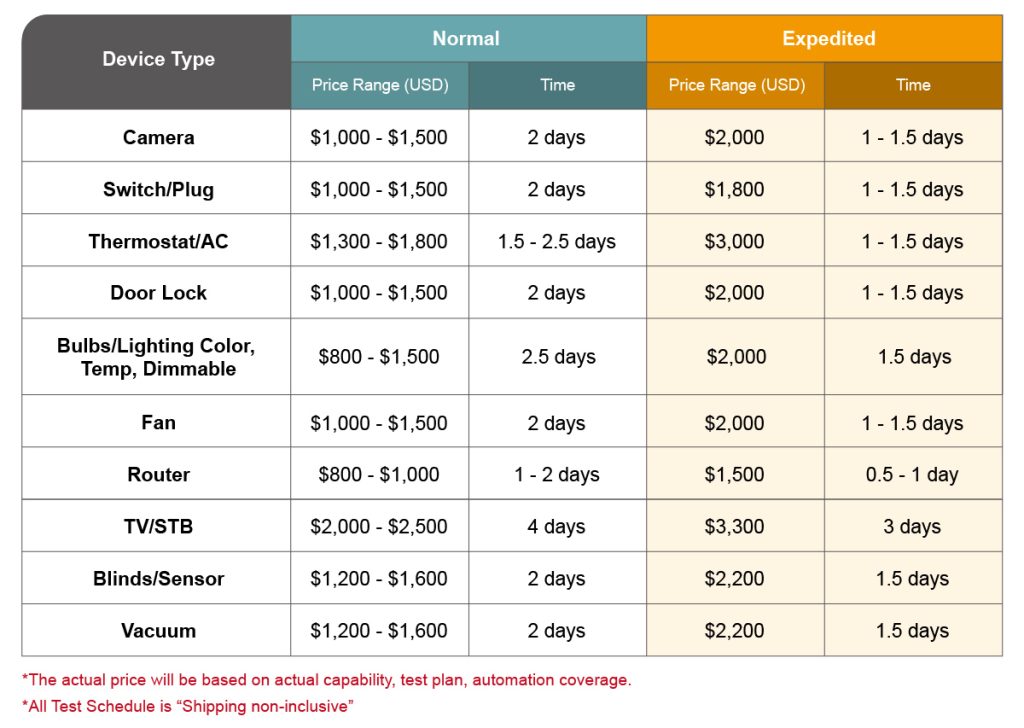The image size is (1024, 728).
Task: Click the TV/STB $3,300 expedited price
Action: pos(735,526)
